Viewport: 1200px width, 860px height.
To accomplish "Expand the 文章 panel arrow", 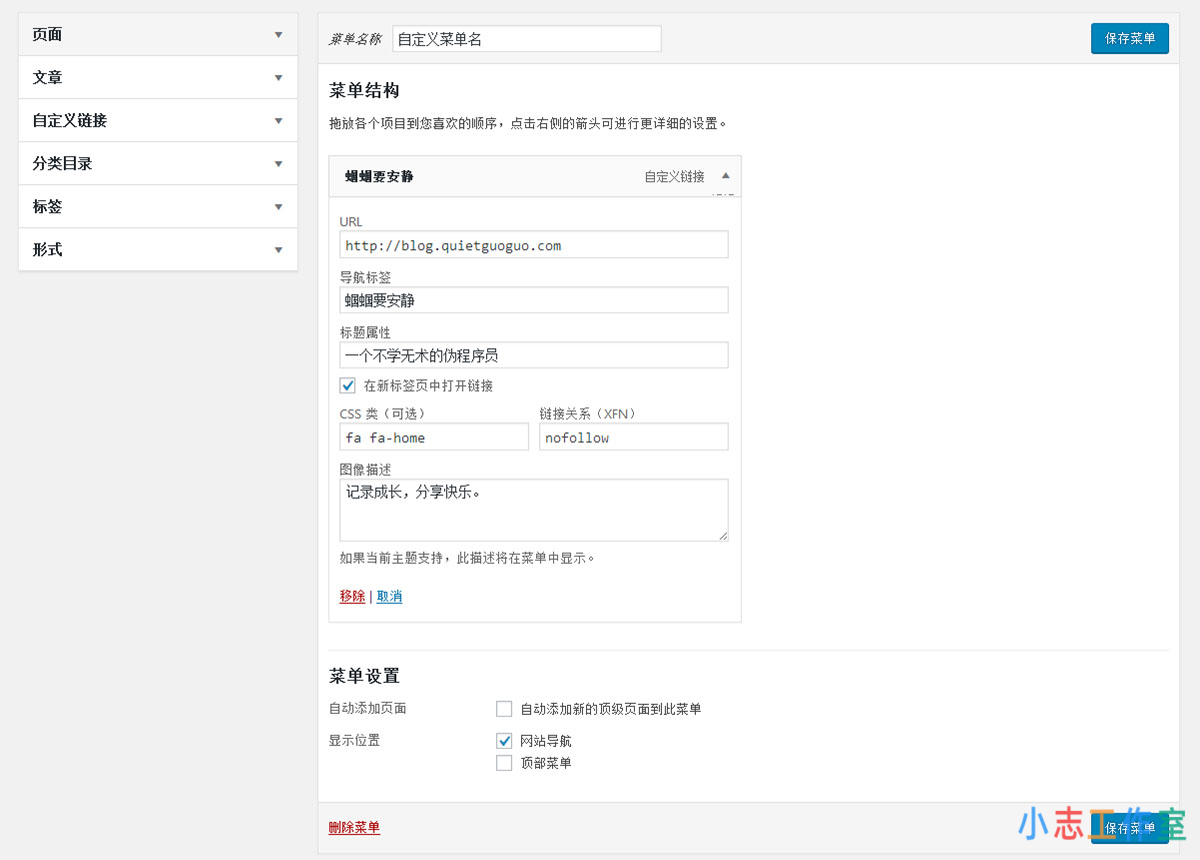I will click(279, 78).
